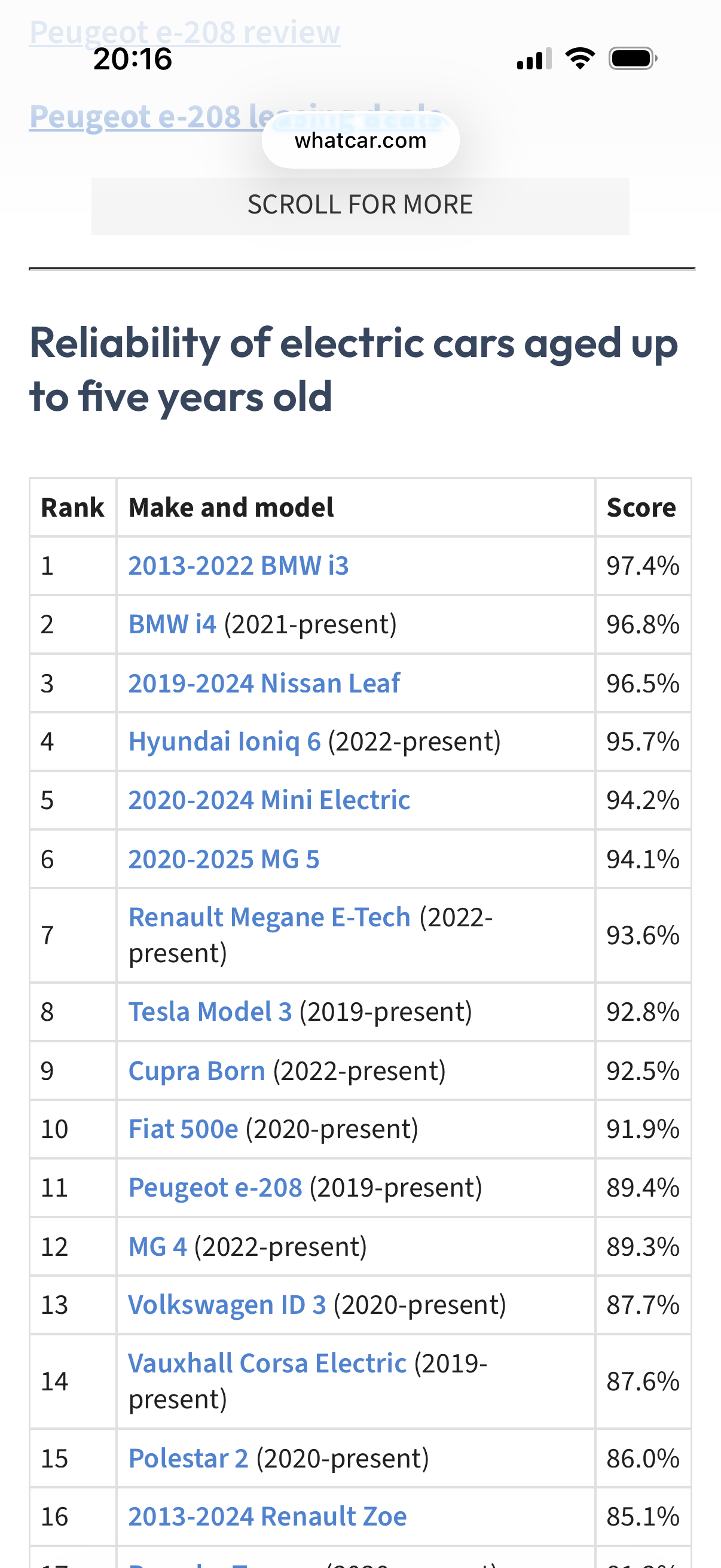The height and width of the screenshot is (1568, 721).
Task: Open the 2013-2022 BMW i3 link
Action: tap(239, 566)
